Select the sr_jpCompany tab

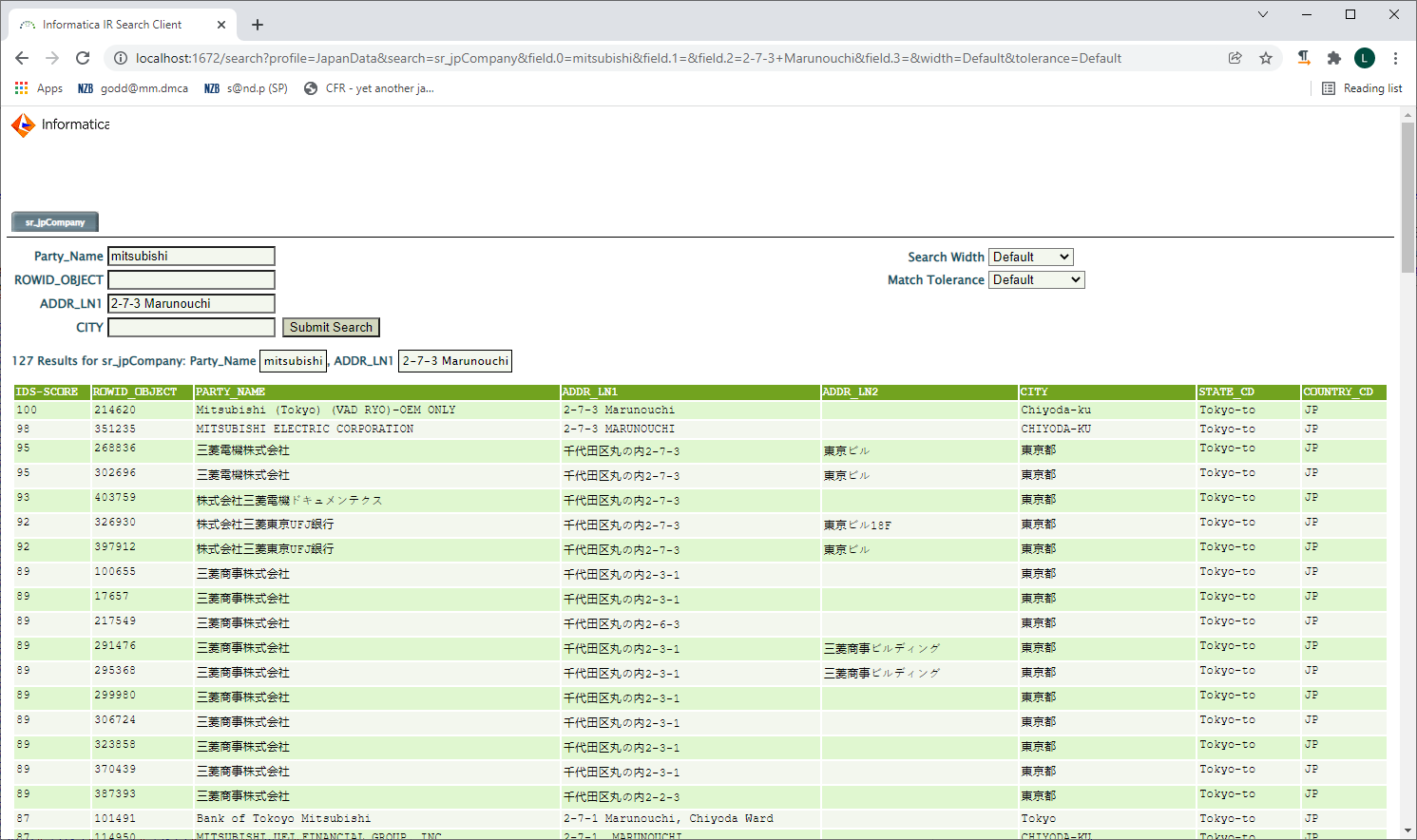[x=55, y=222]
